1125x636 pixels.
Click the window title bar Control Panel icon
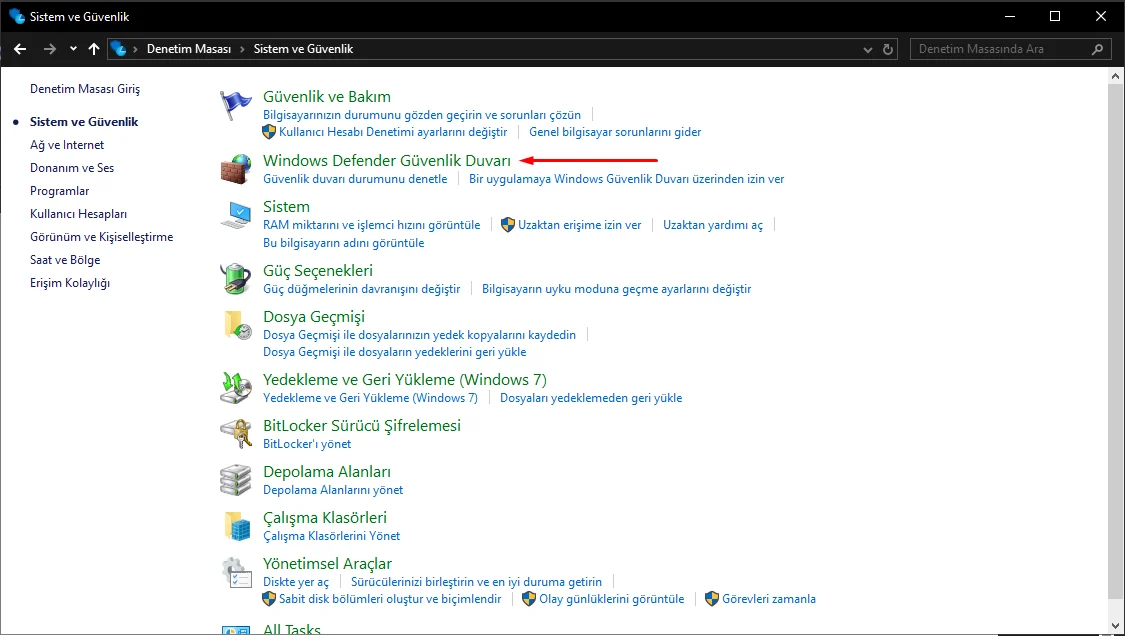coord(17,16)
